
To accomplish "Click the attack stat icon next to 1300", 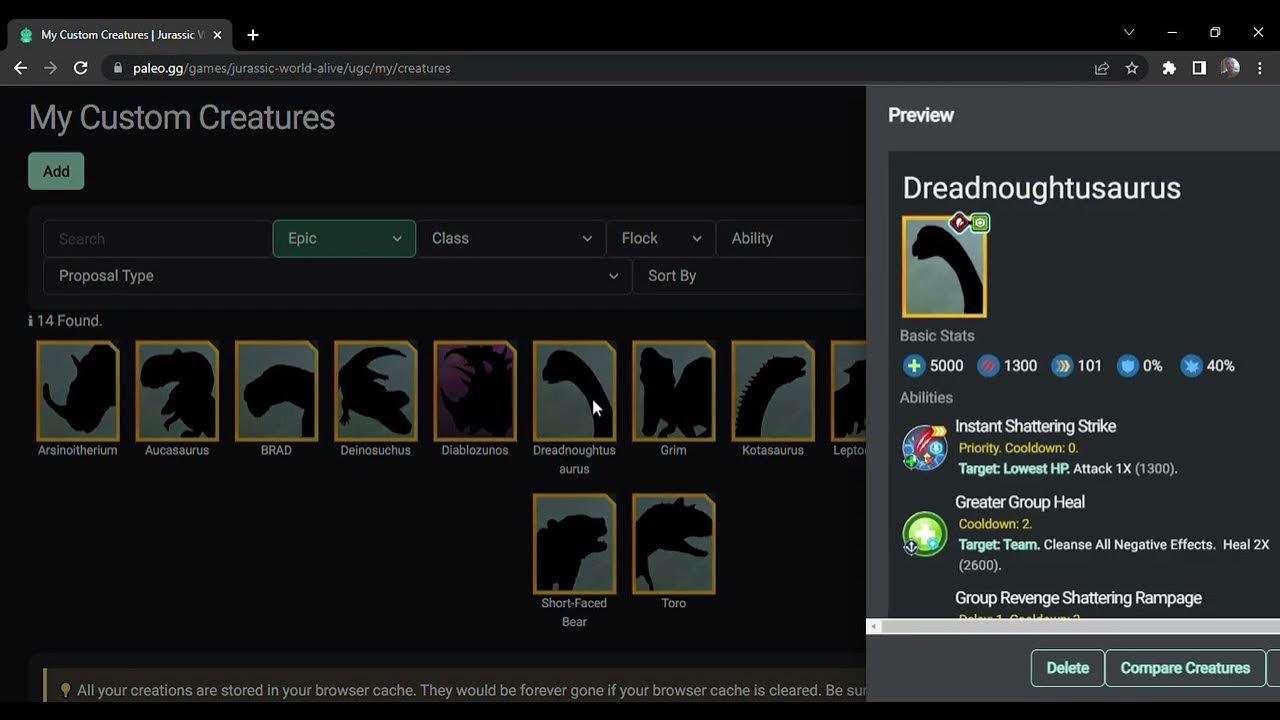I will (x=988, y=366).
